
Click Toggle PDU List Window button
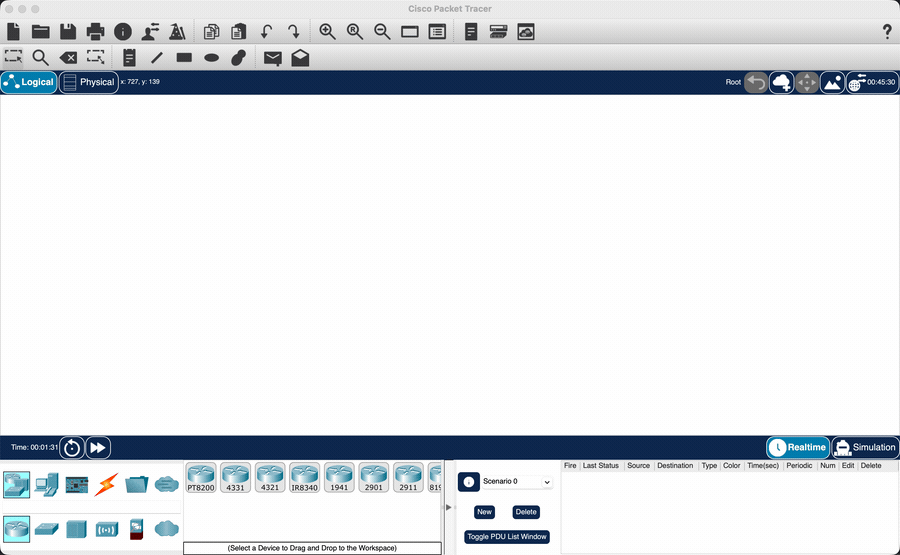pos(507,537)
